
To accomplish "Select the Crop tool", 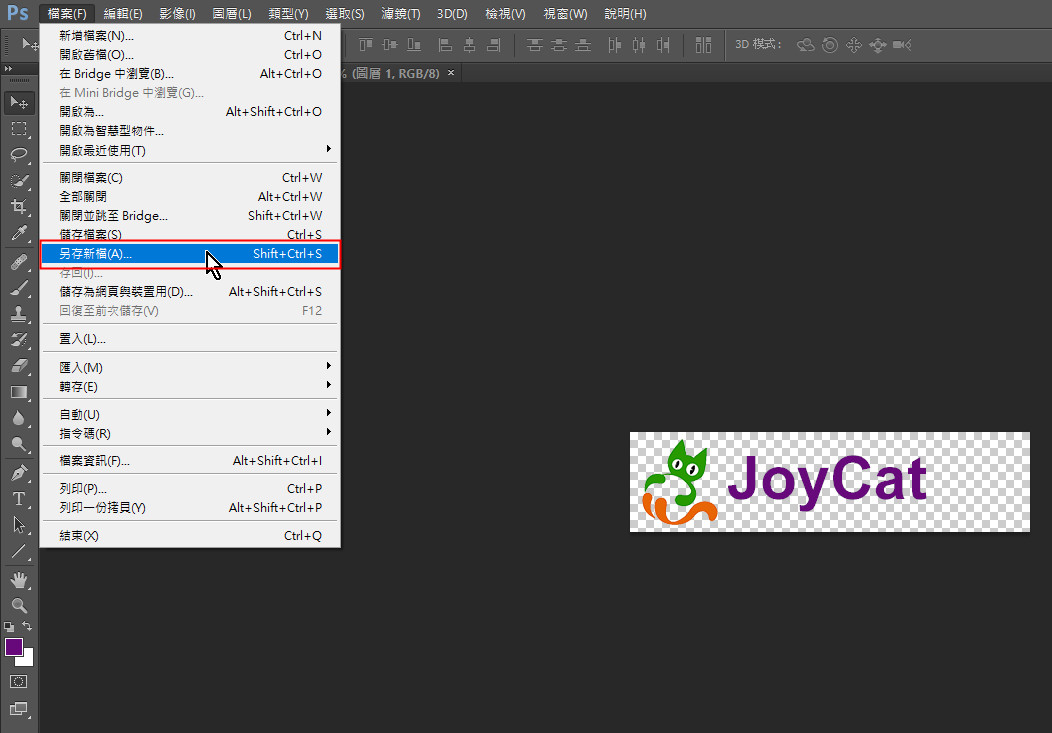I will click(19, 207).
